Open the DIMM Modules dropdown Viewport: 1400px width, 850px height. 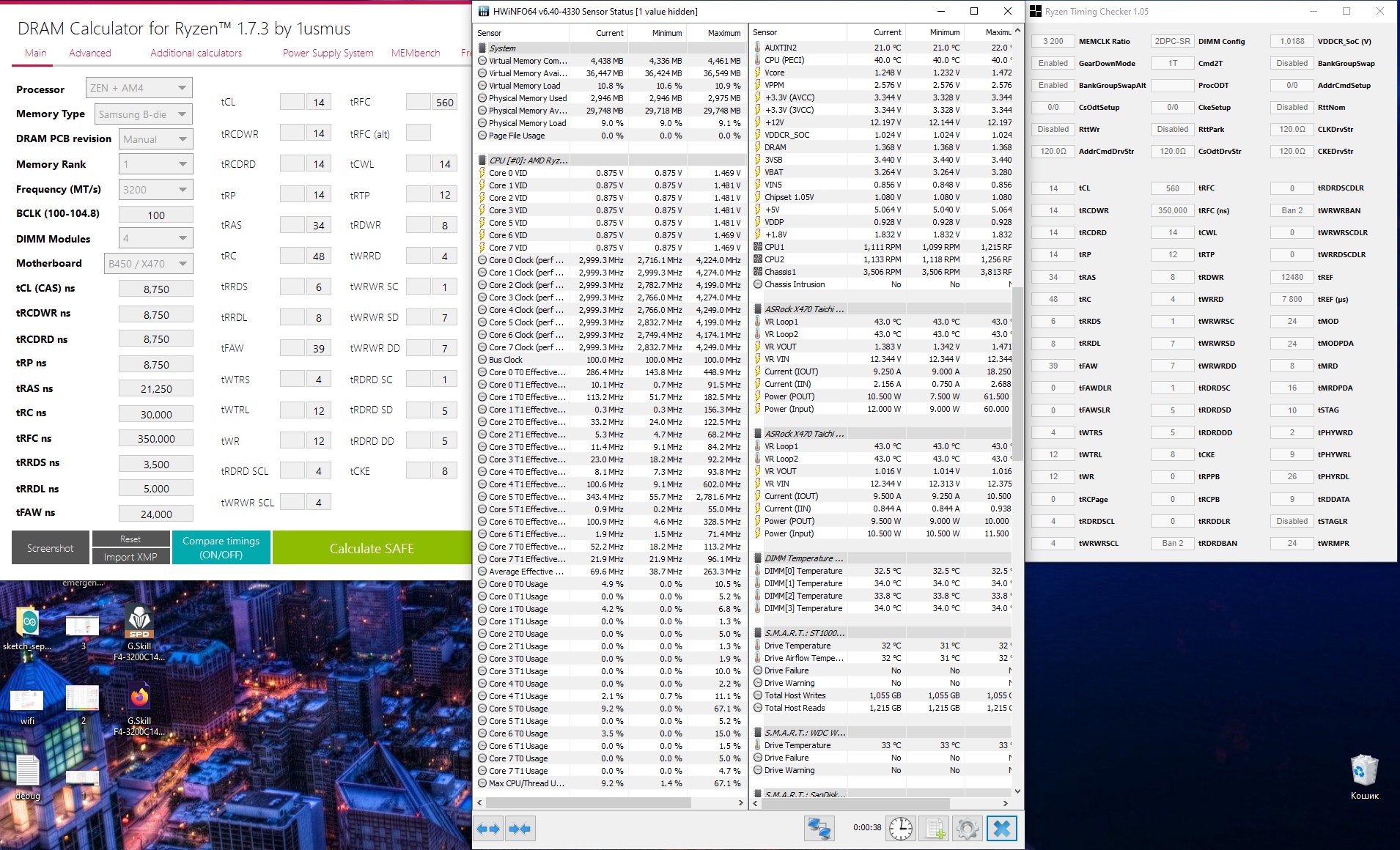click(x=155, y=238)
